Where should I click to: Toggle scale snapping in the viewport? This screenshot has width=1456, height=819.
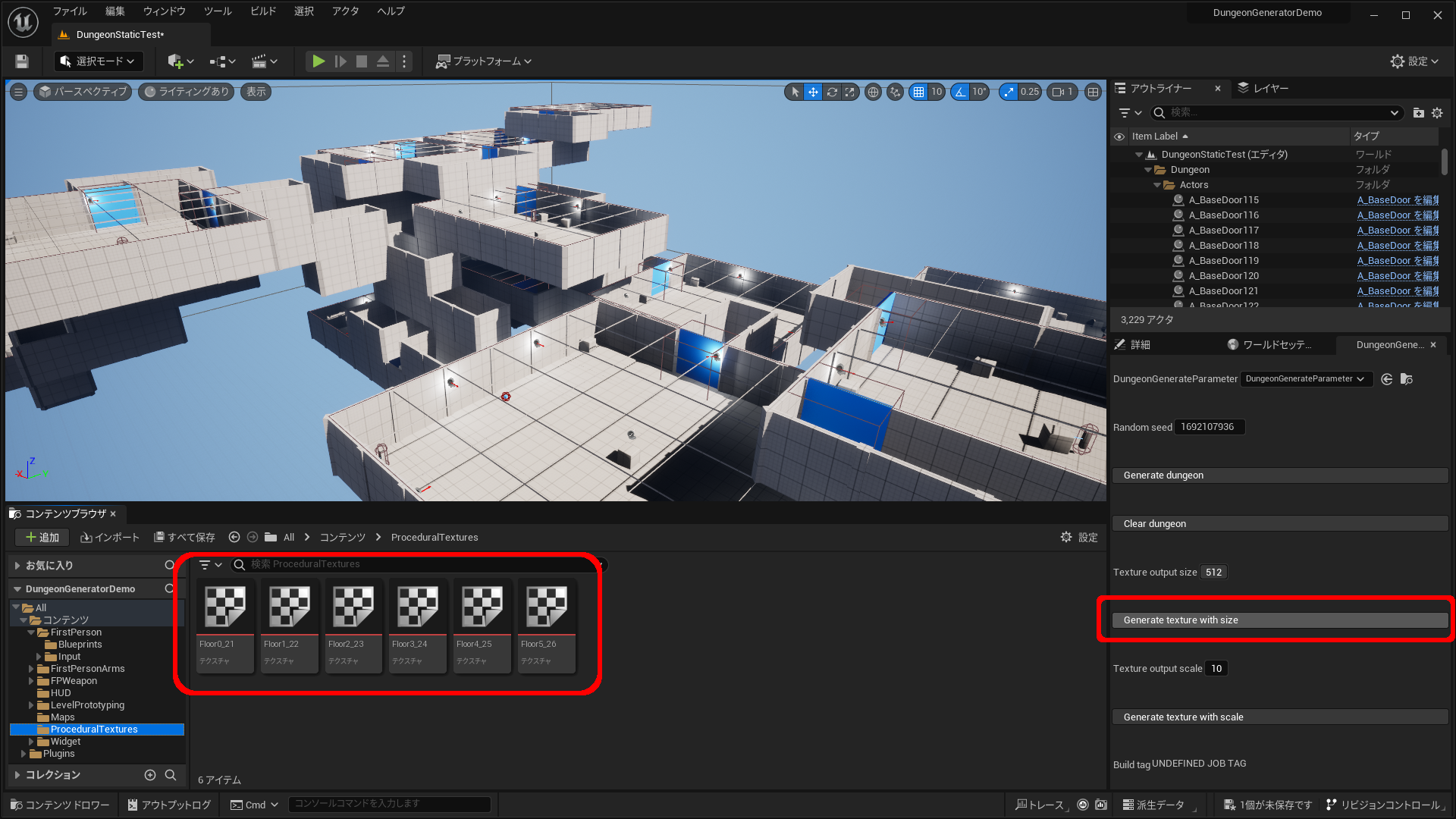coord(1009,92)
